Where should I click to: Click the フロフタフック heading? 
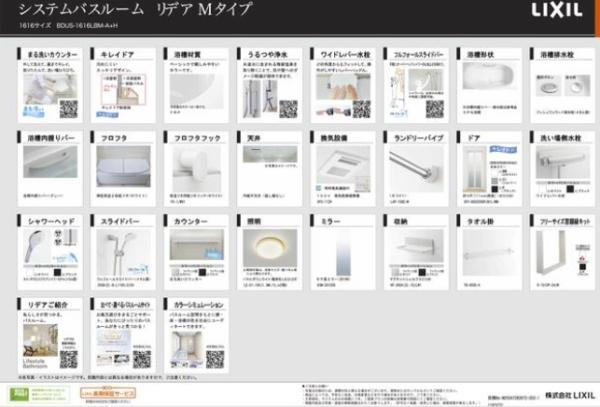[197, 138]
